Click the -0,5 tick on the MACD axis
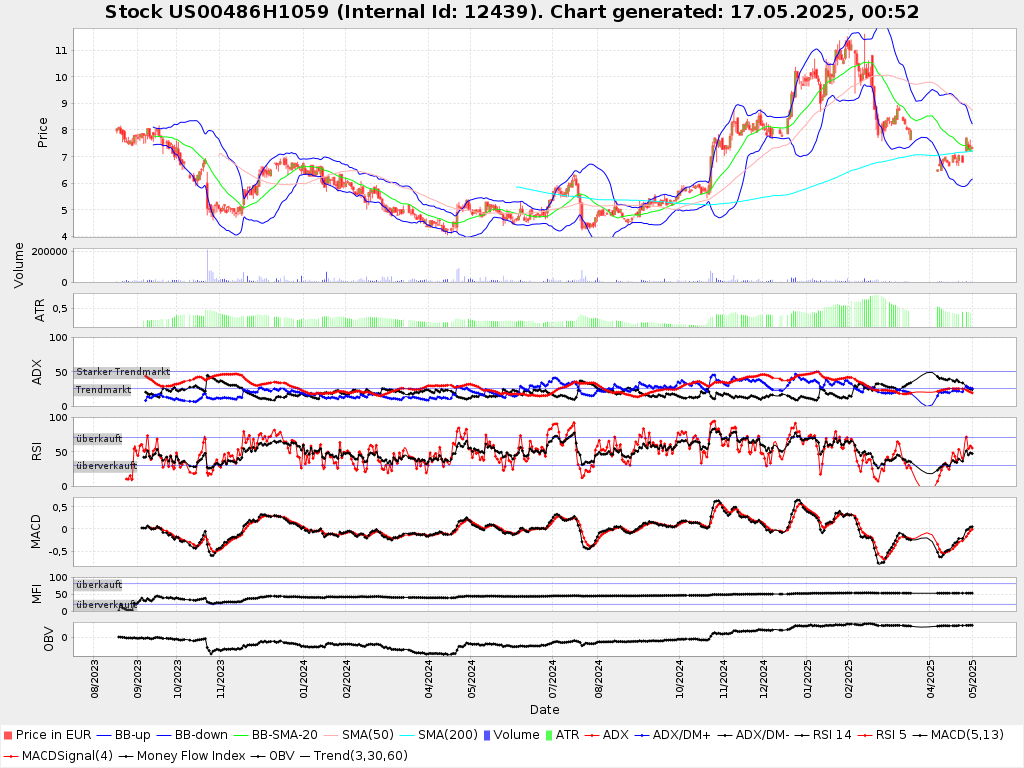 pyautogui.click(x=58, y=552)
